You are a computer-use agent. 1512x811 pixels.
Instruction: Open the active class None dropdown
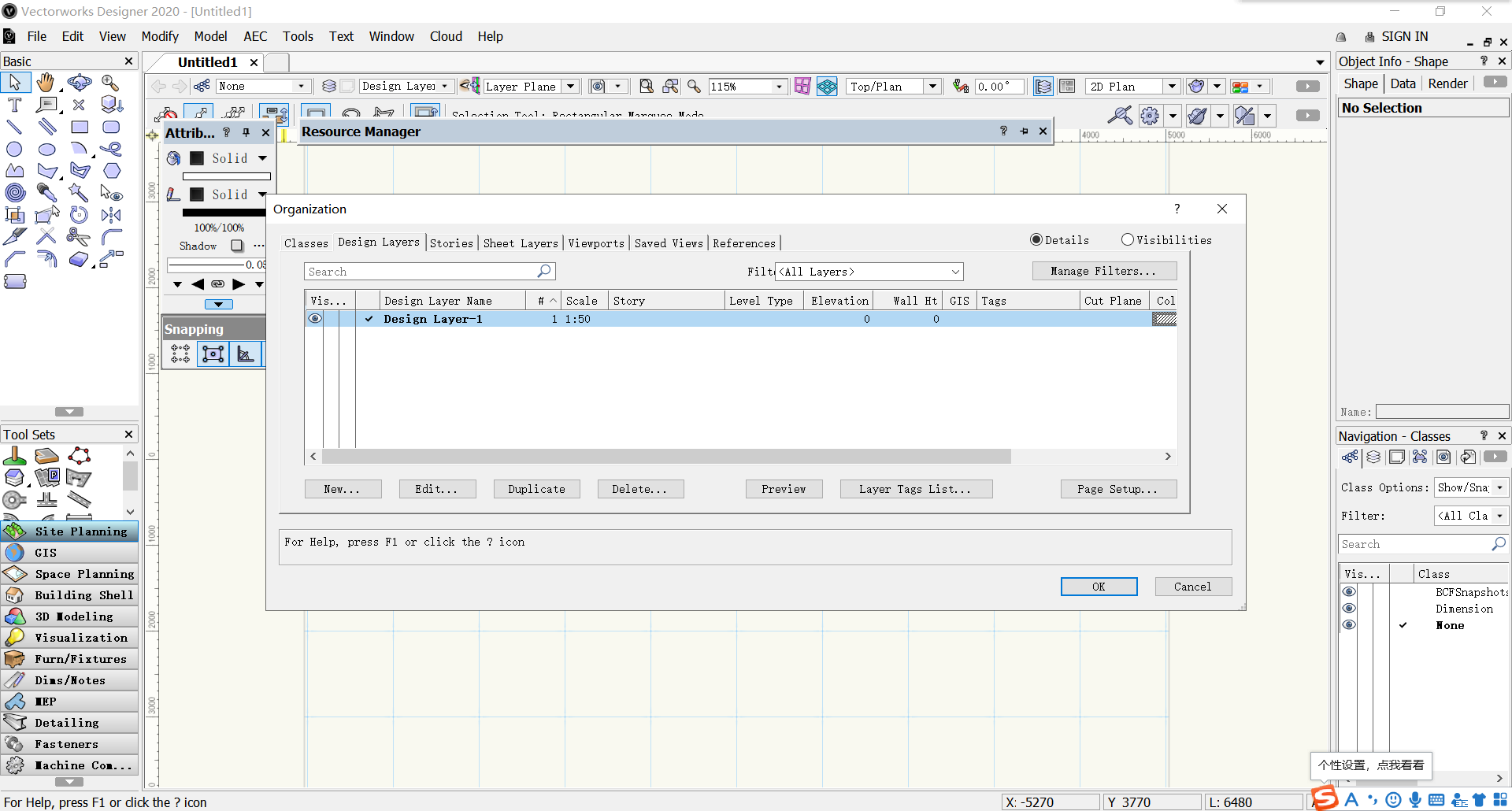(x=263, y=86)
